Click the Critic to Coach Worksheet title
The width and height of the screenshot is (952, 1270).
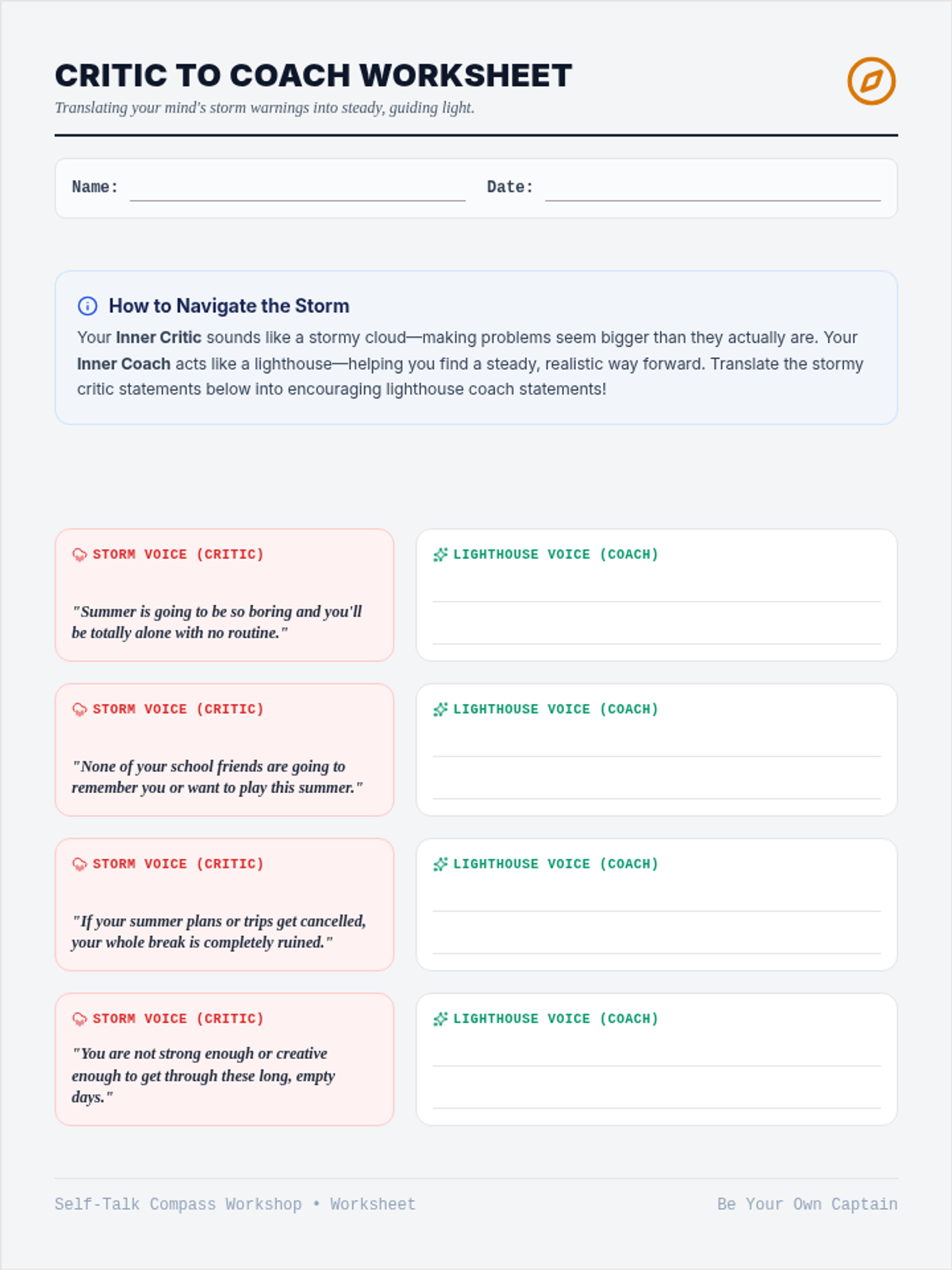(313, 75)
